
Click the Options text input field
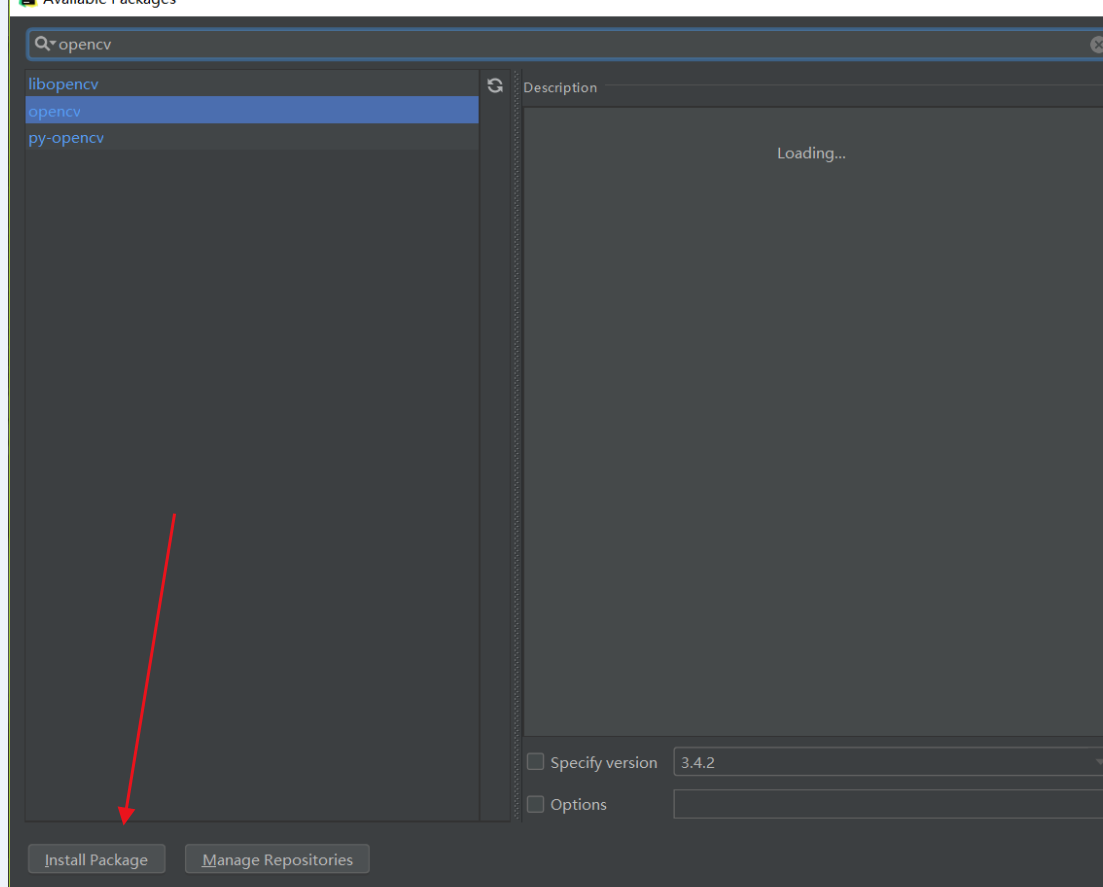[x=888, y=804]
